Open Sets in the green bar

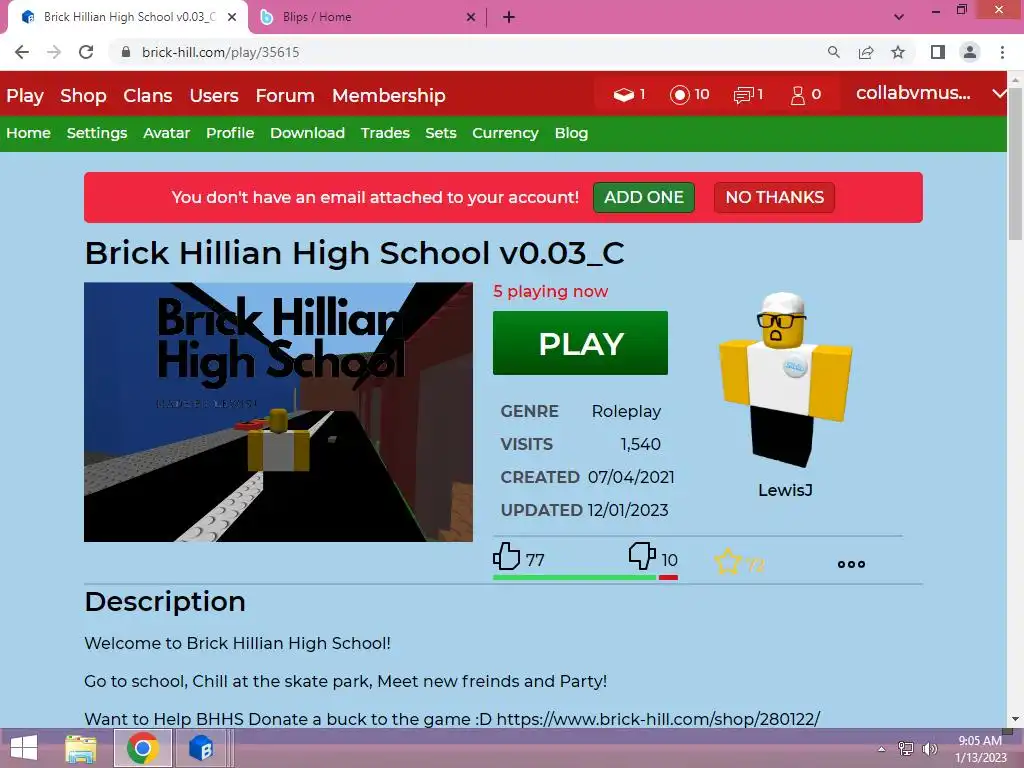(441, 133)
